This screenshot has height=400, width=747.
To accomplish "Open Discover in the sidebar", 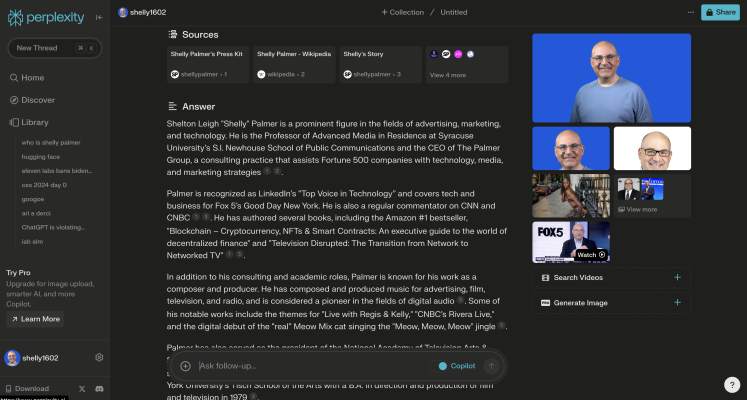I will pyautogui.click(x=38, y=100).
